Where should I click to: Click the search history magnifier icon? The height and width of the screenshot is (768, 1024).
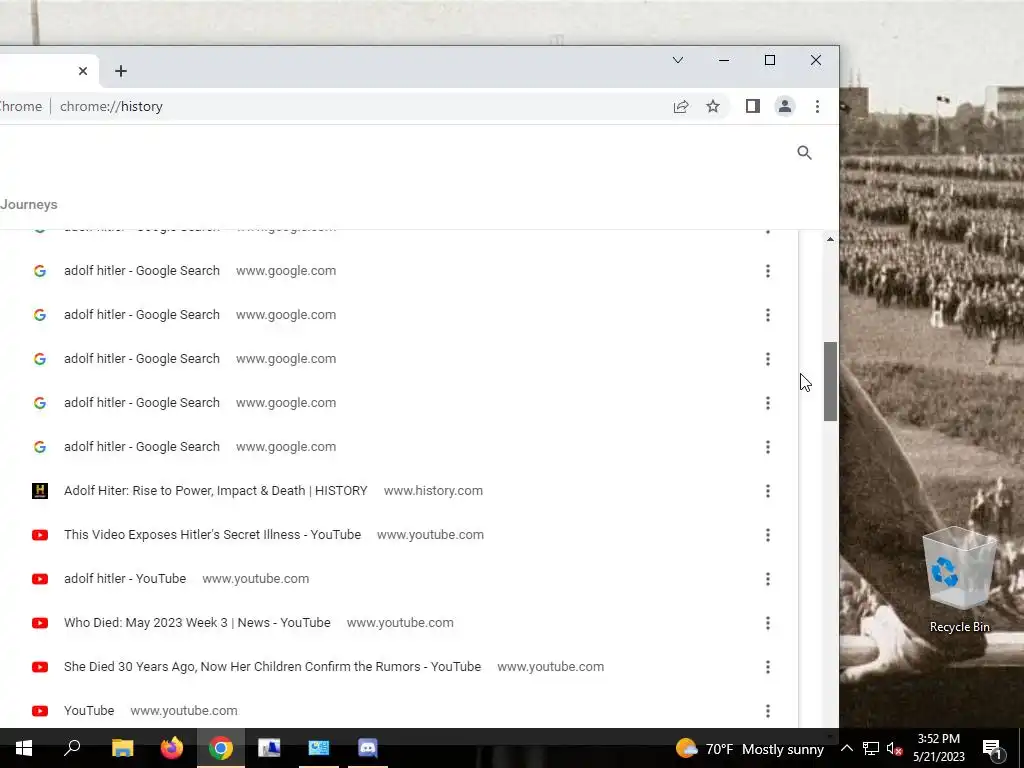(805, 153)
